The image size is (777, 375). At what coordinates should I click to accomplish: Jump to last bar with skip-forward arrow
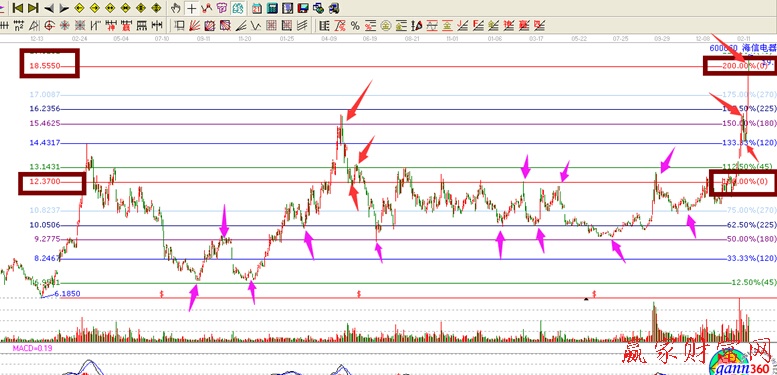pyautogui.click(x=33, y=8)
